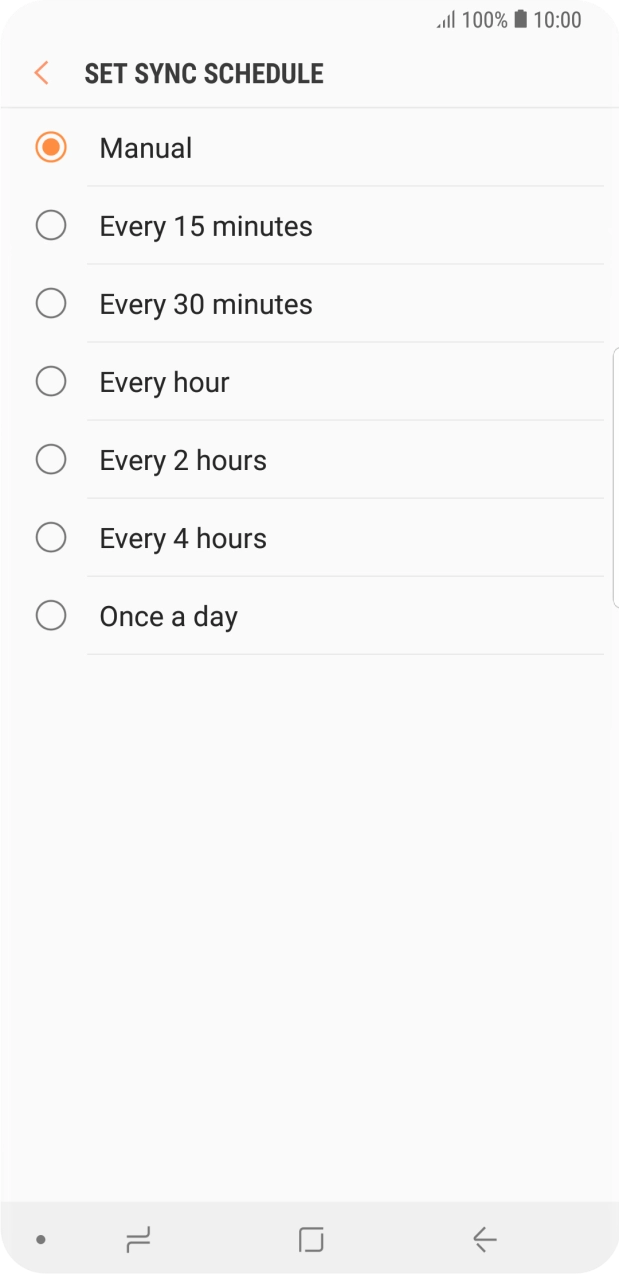
Task: Tap the back arrow in the title bar
Action: coord(40,72)
